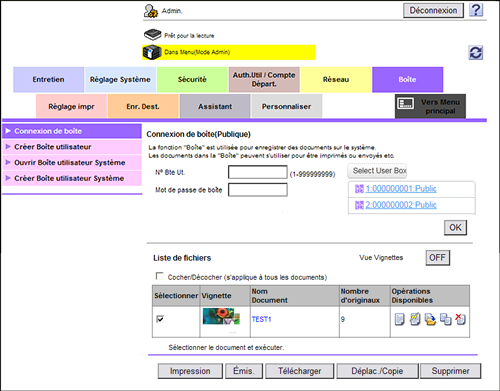Click the refresh icon near the top right

coord(476,53)
